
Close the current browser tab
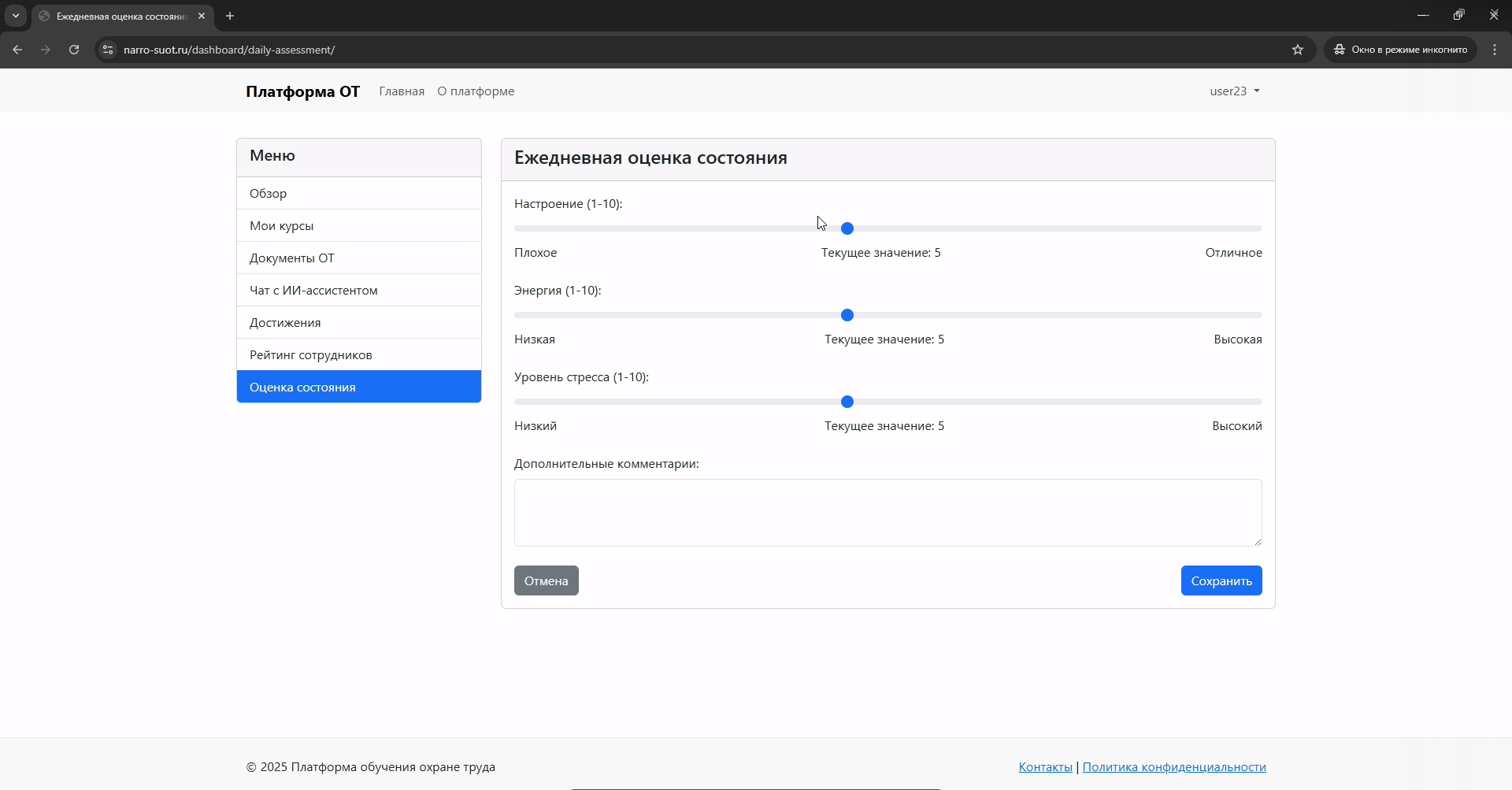202,16
